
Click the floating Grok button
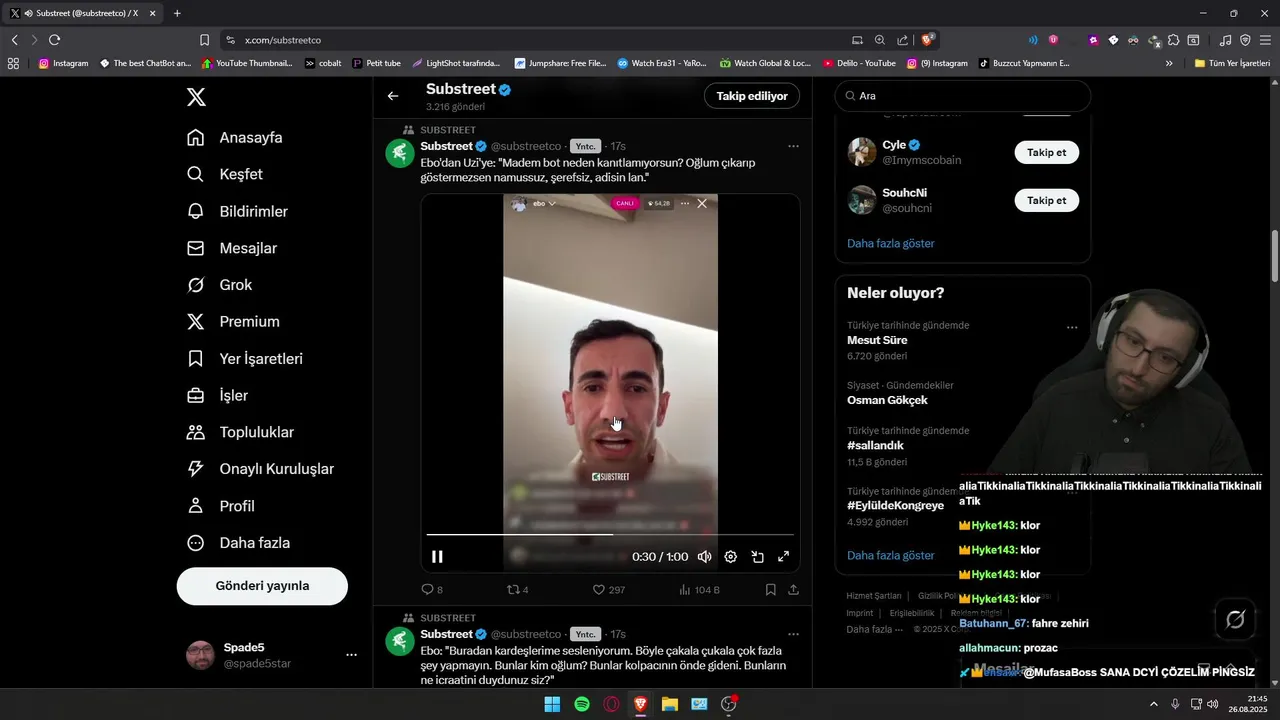pyautogui.click(x=1236, y=620)
